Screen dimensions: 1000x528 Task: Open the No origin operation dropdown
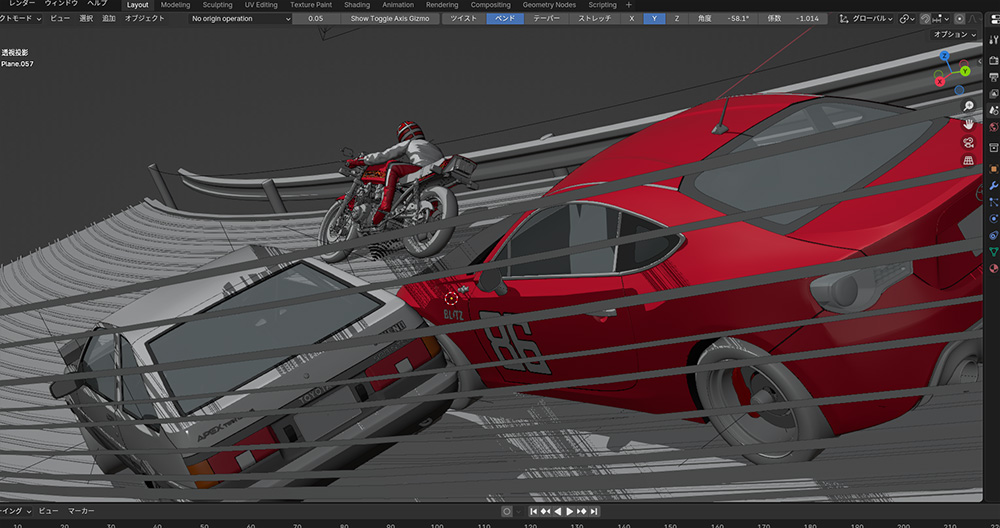pyautogui.click(x=240, y=19)
